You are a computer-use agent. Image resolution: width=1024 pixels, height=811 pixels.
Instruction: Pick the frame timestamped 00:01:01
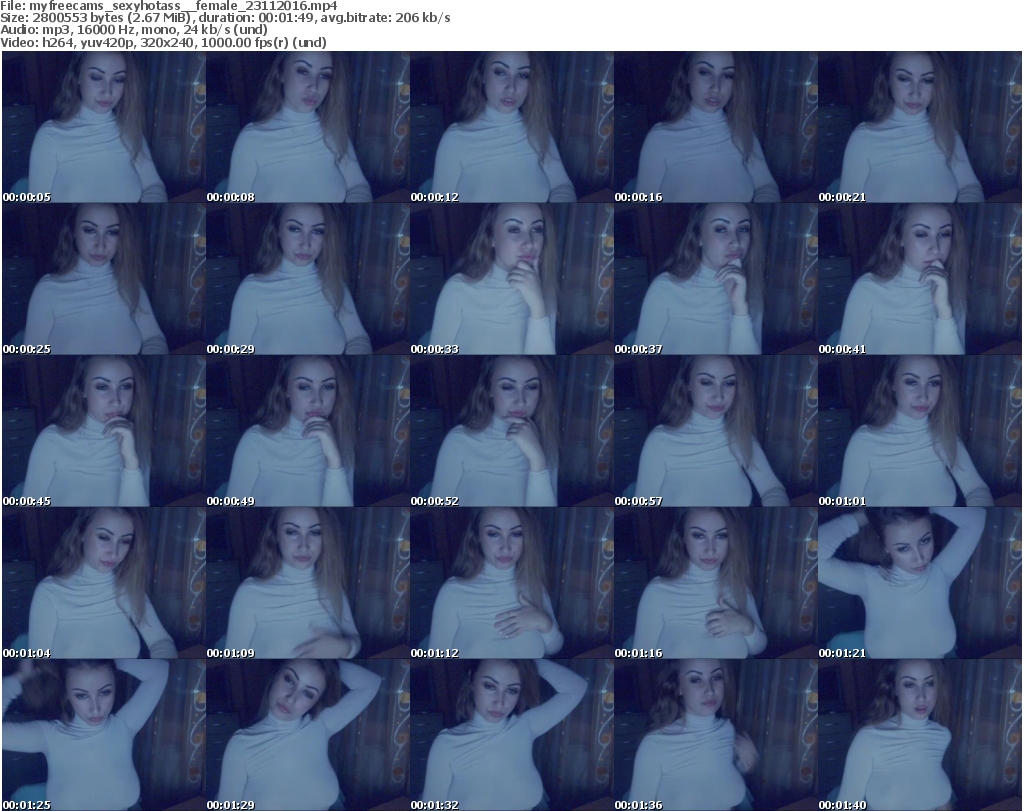click(x=920, y=431)
